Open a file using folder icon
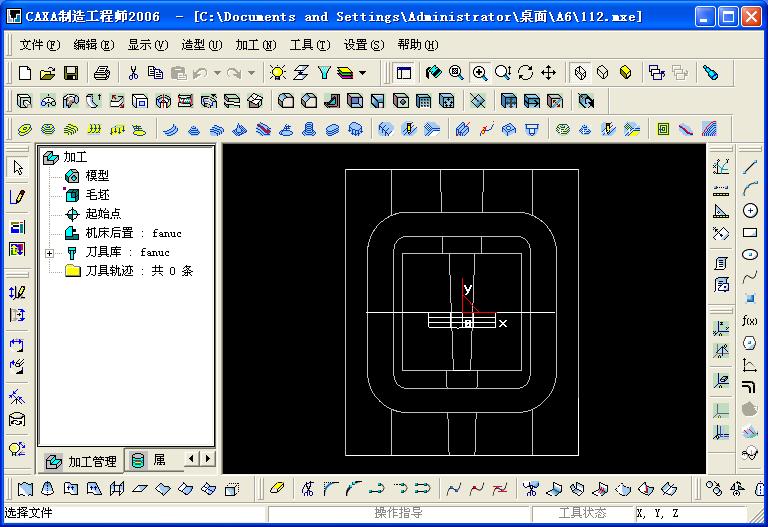This screenshot has height=527, width=768. (x=48, y=73)
